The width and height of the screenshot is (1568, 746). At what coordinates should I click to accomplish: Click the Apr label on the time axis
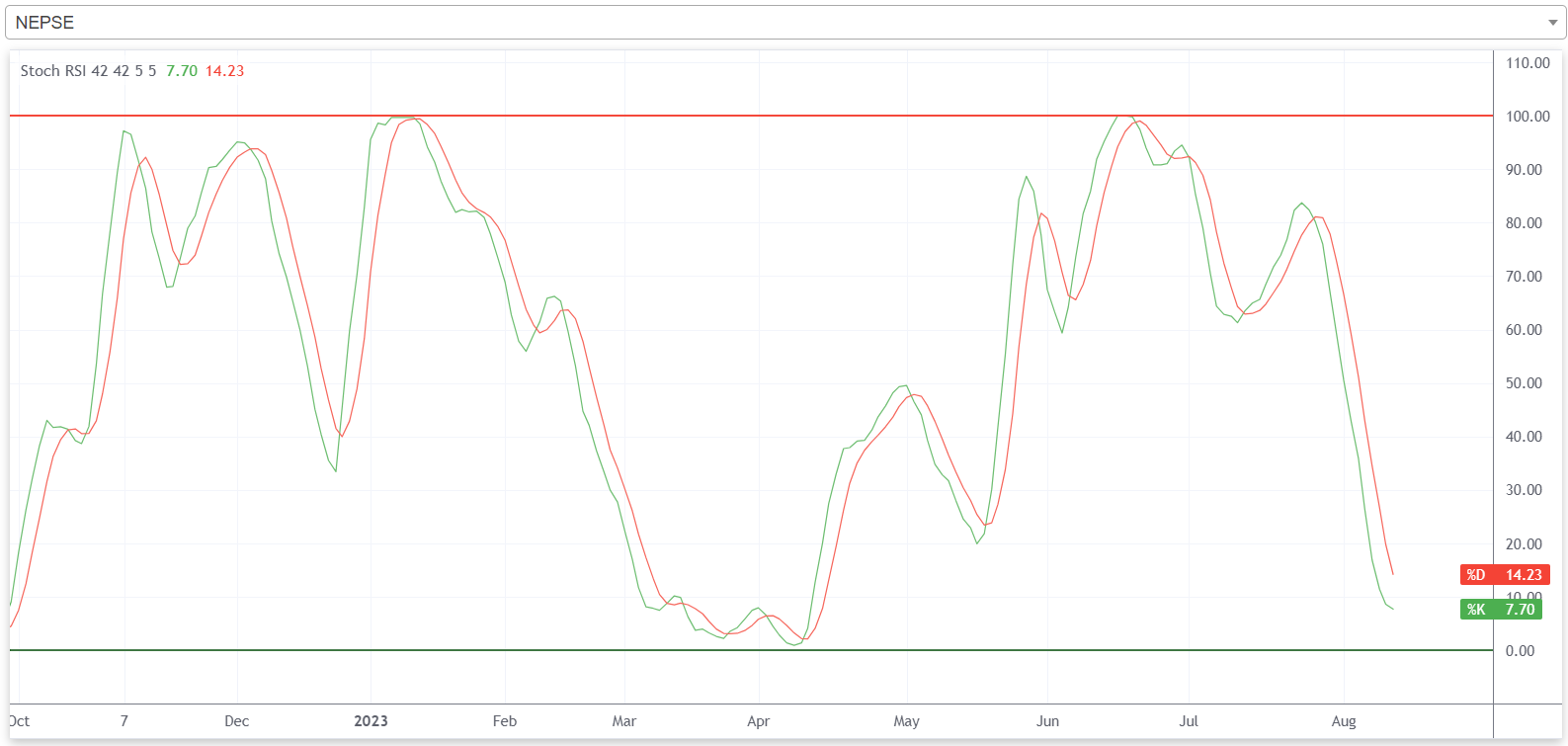[x=758, y=721]
